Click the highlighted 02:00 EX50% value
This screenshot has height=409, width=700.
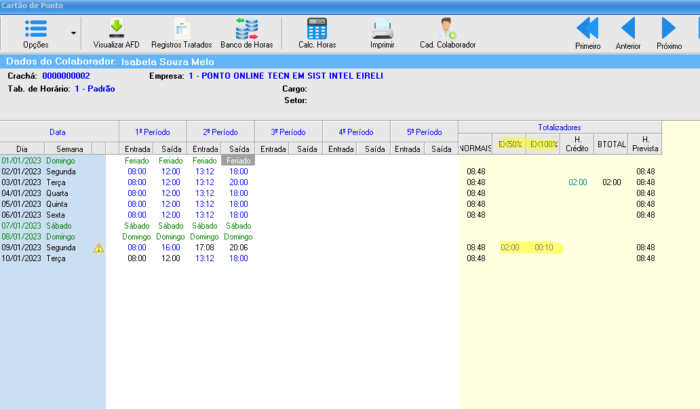[510, 247]
